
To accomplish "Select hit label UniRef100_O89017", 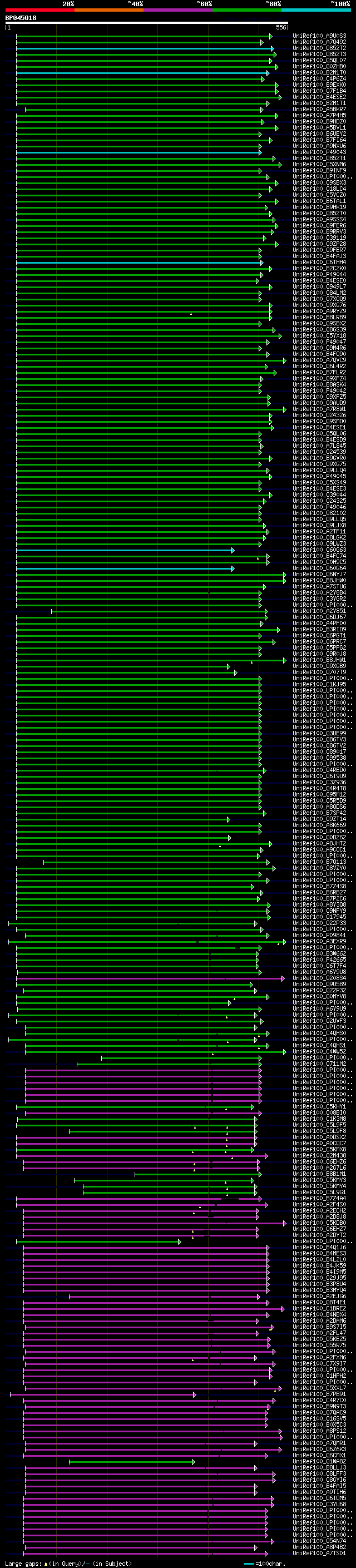I will tap(319, 752).
